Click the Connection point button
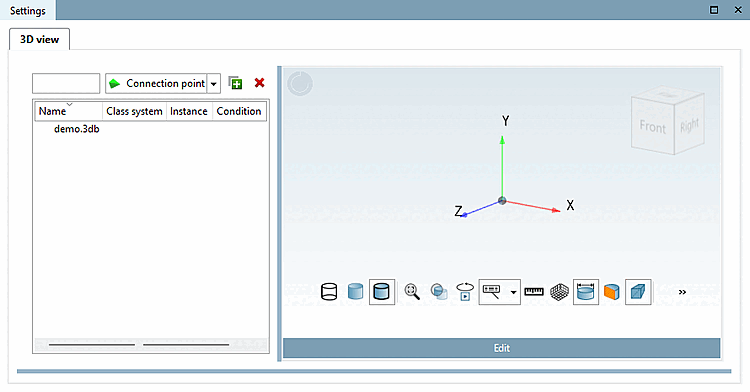This screenshot has height=392, width=750. point(156,84)
